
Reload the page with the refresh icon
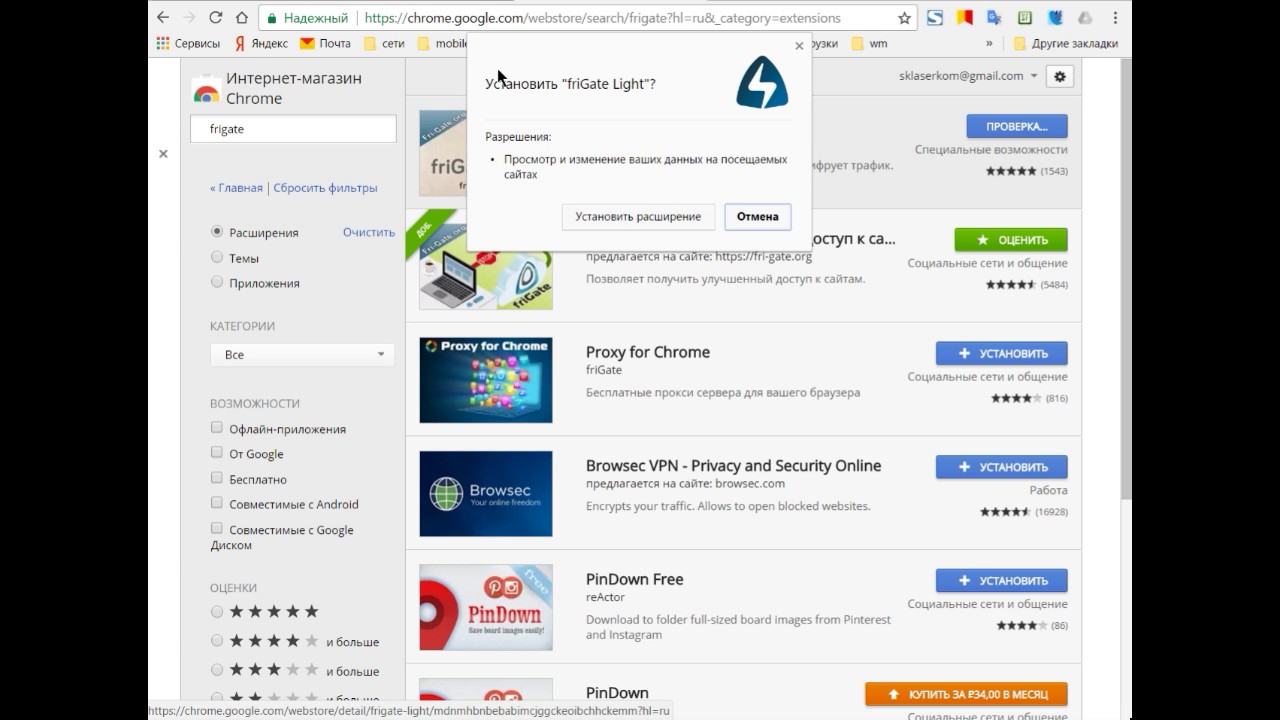coord(216,18)
